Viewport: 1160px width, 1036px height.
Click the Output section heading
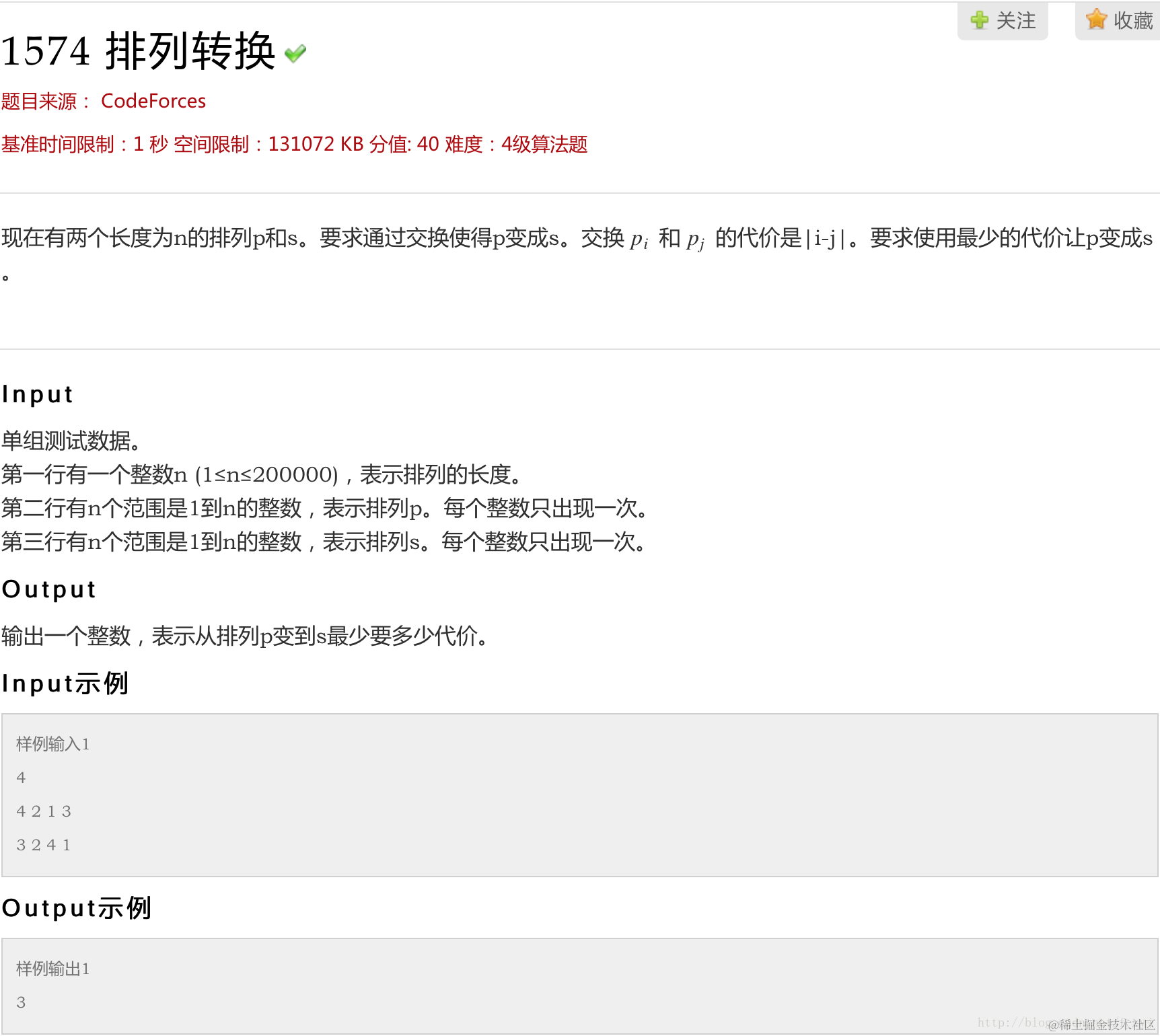[x=49, y=589]
